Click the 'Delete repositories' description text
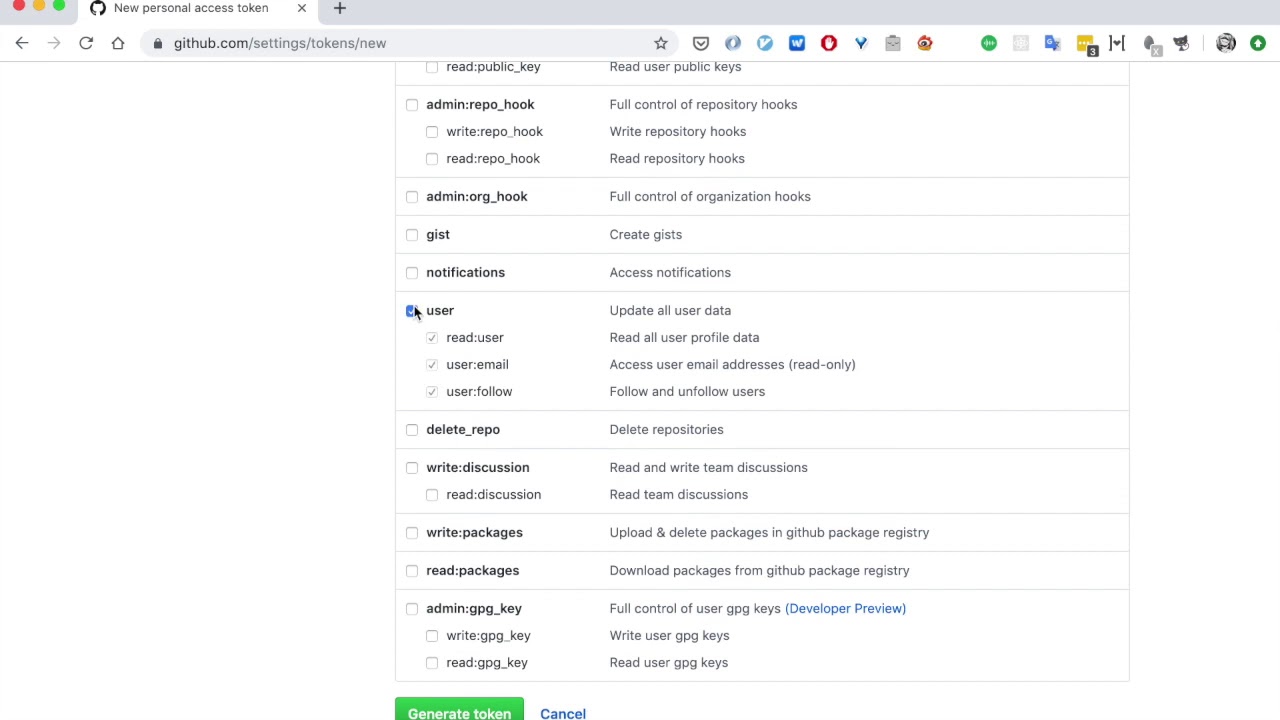This screenshot has height=720, width=1280. tap(666, 429)
